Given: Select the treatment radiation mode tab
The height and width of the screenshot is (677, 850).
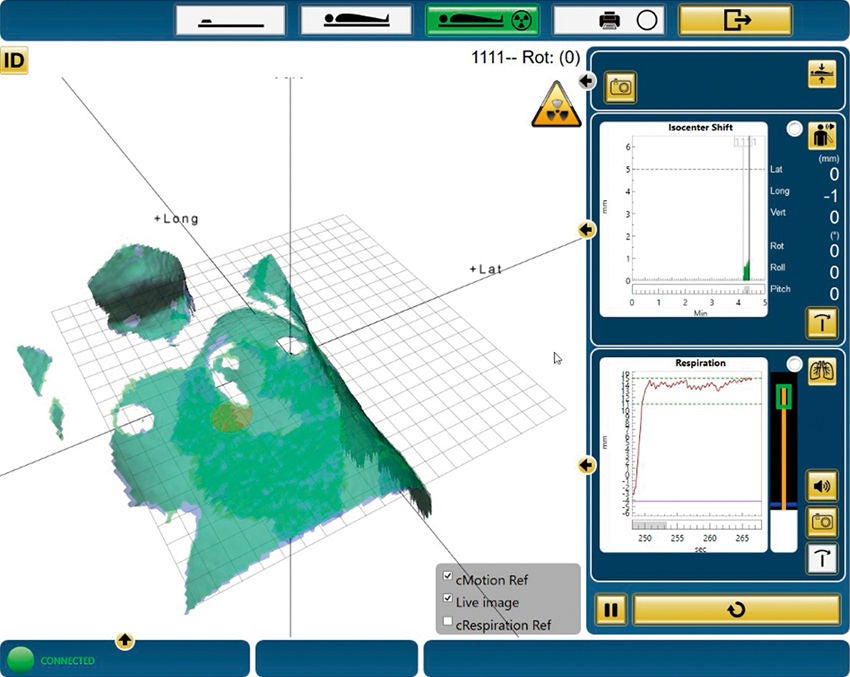Looking at the screenshot, I should [482, 21].
